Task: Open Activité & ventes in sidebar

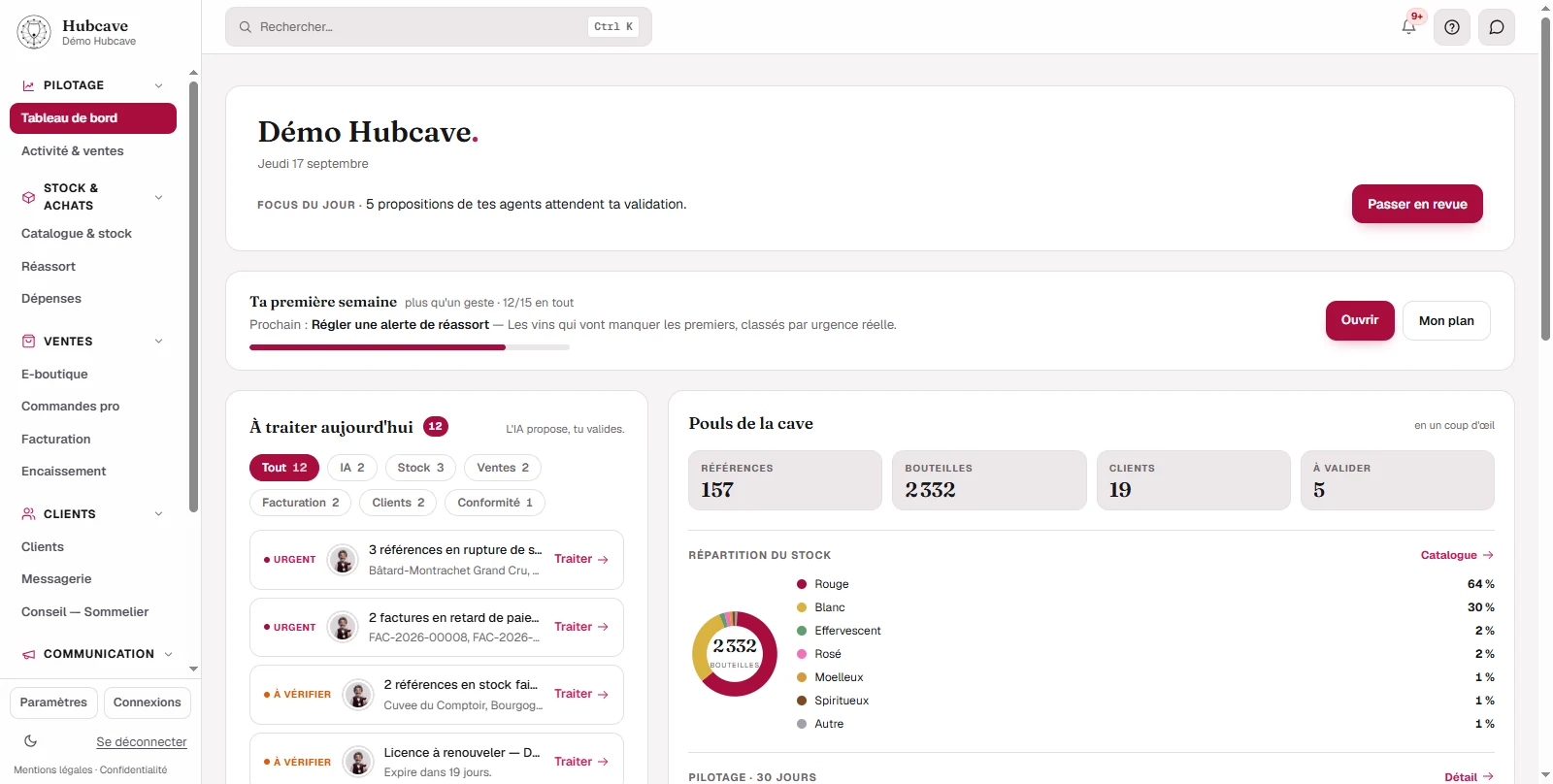Action: pos(93,151)
